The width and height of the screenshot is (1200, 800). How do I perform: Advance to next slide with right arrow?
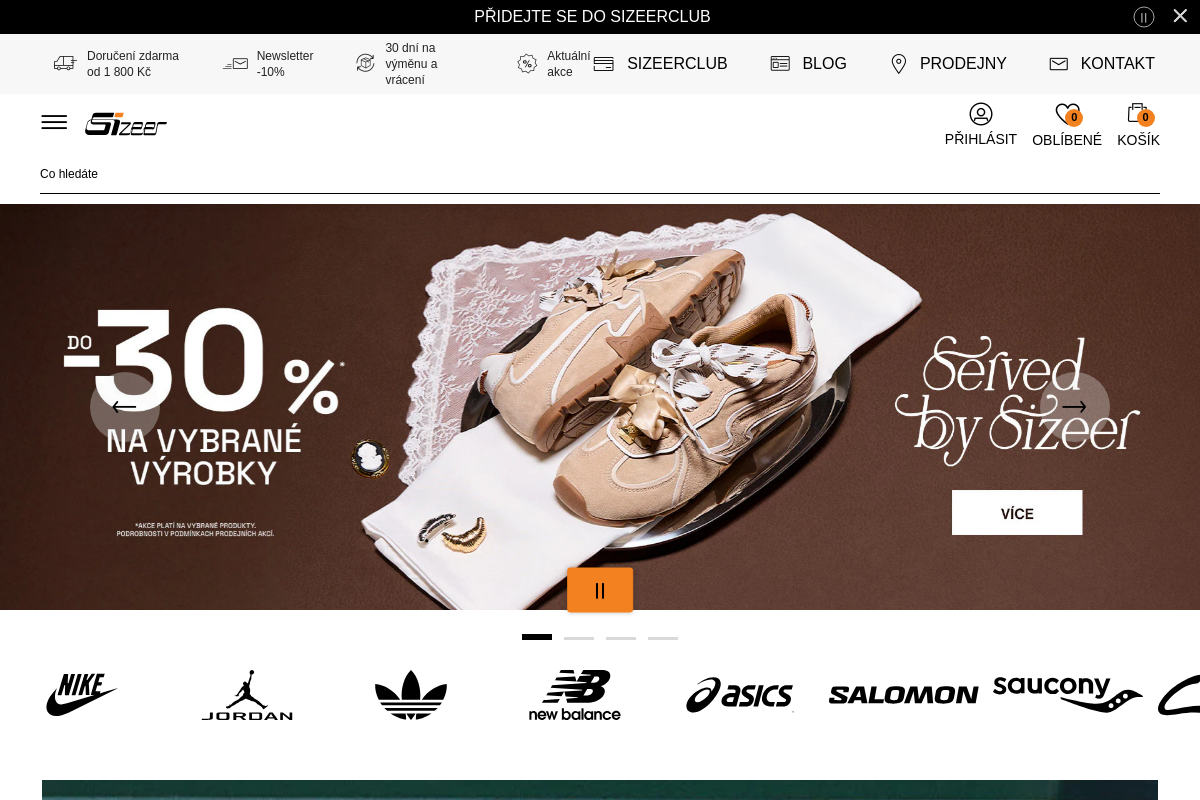click(x=1075, y=407)
